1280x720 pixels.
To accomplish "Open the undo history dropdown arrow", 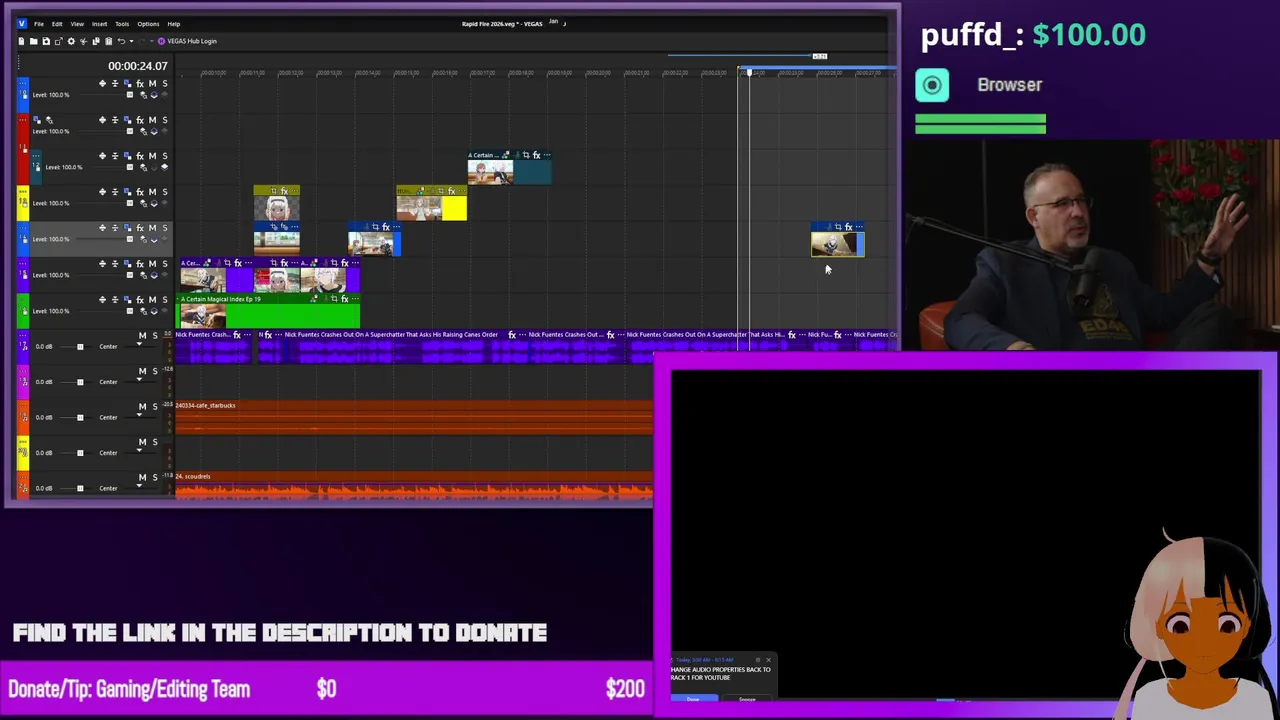I will point(129,41).
